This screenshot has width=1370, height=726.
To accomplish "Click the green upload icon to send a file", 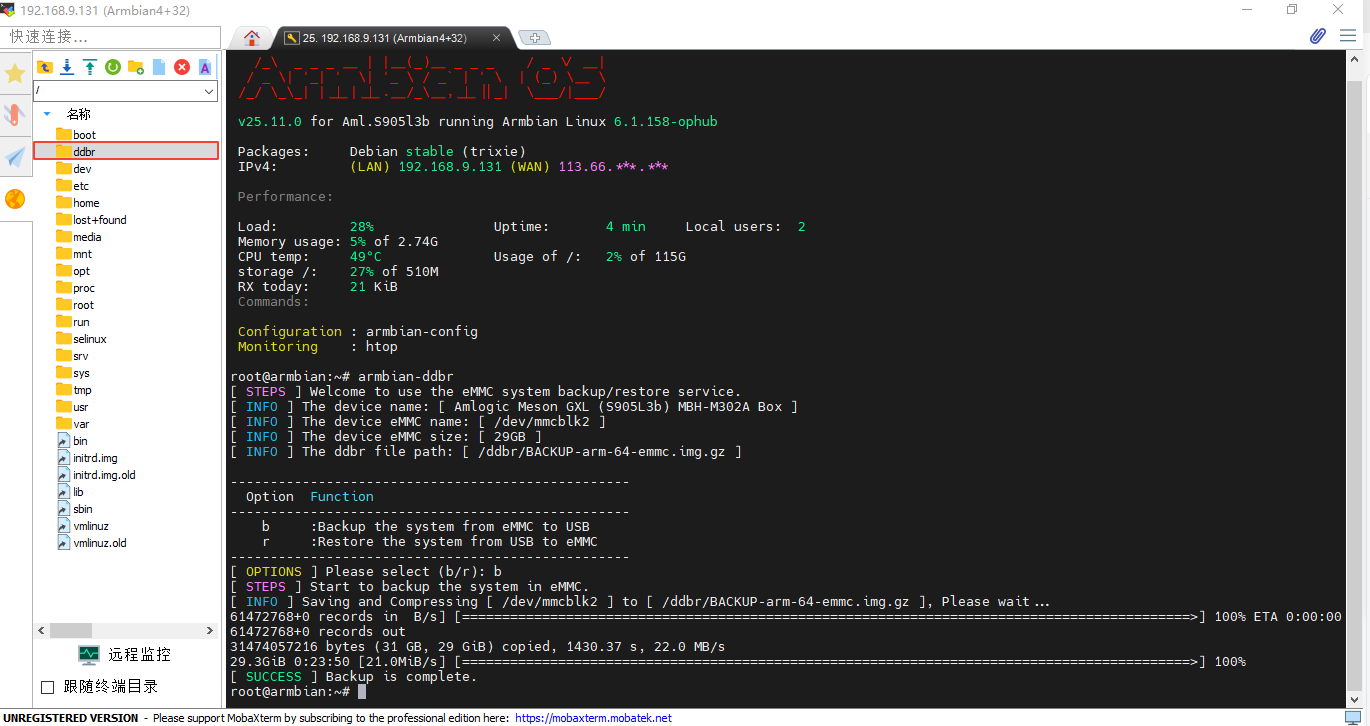I will click(x=90, y=66).
